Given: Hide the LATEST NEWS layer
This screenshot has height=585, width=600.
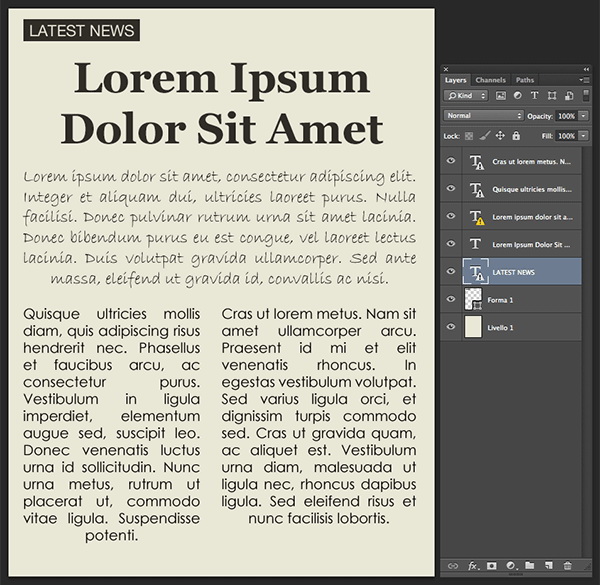Looking at the screenshot, I should 451,271.
